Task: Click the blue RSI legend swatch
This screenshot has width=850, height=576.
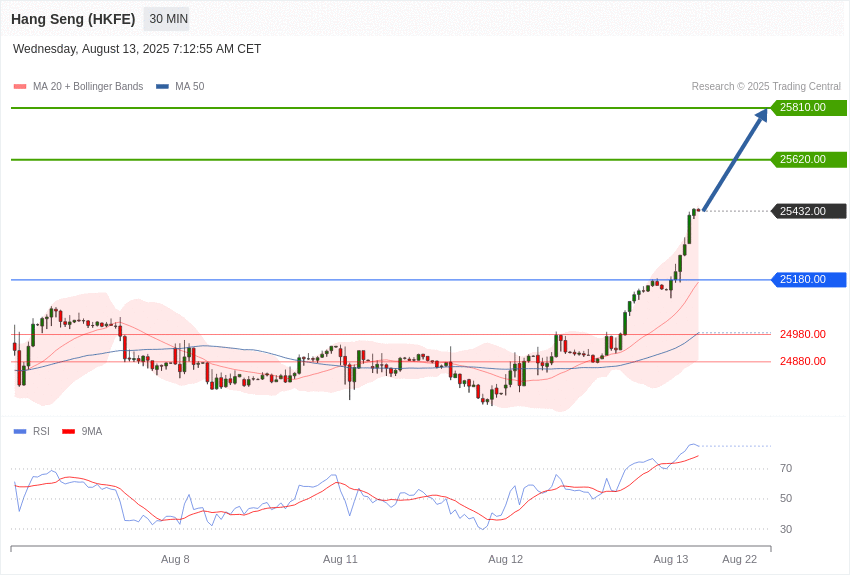Action: pos(20,431)
